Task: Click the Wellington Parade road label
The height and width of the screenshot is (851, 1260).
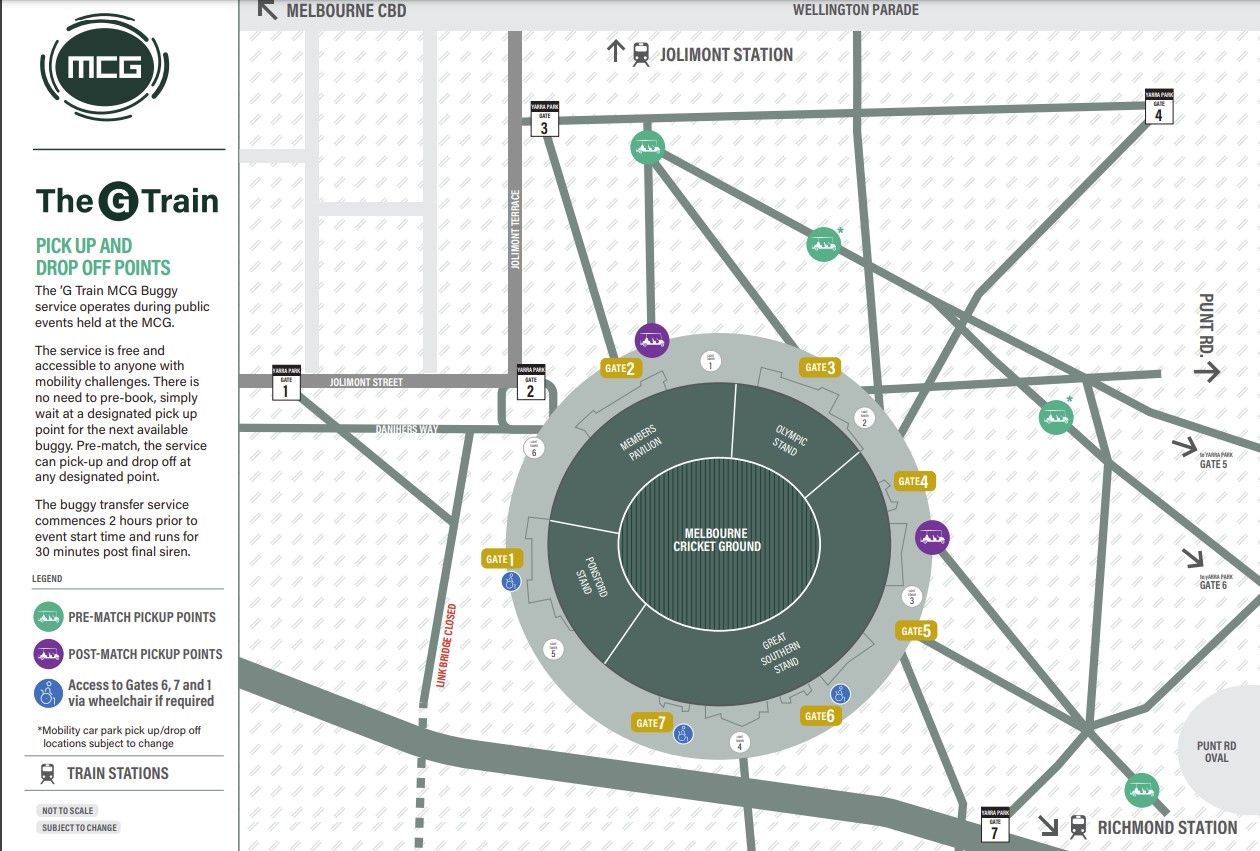Action: point(855,10)
